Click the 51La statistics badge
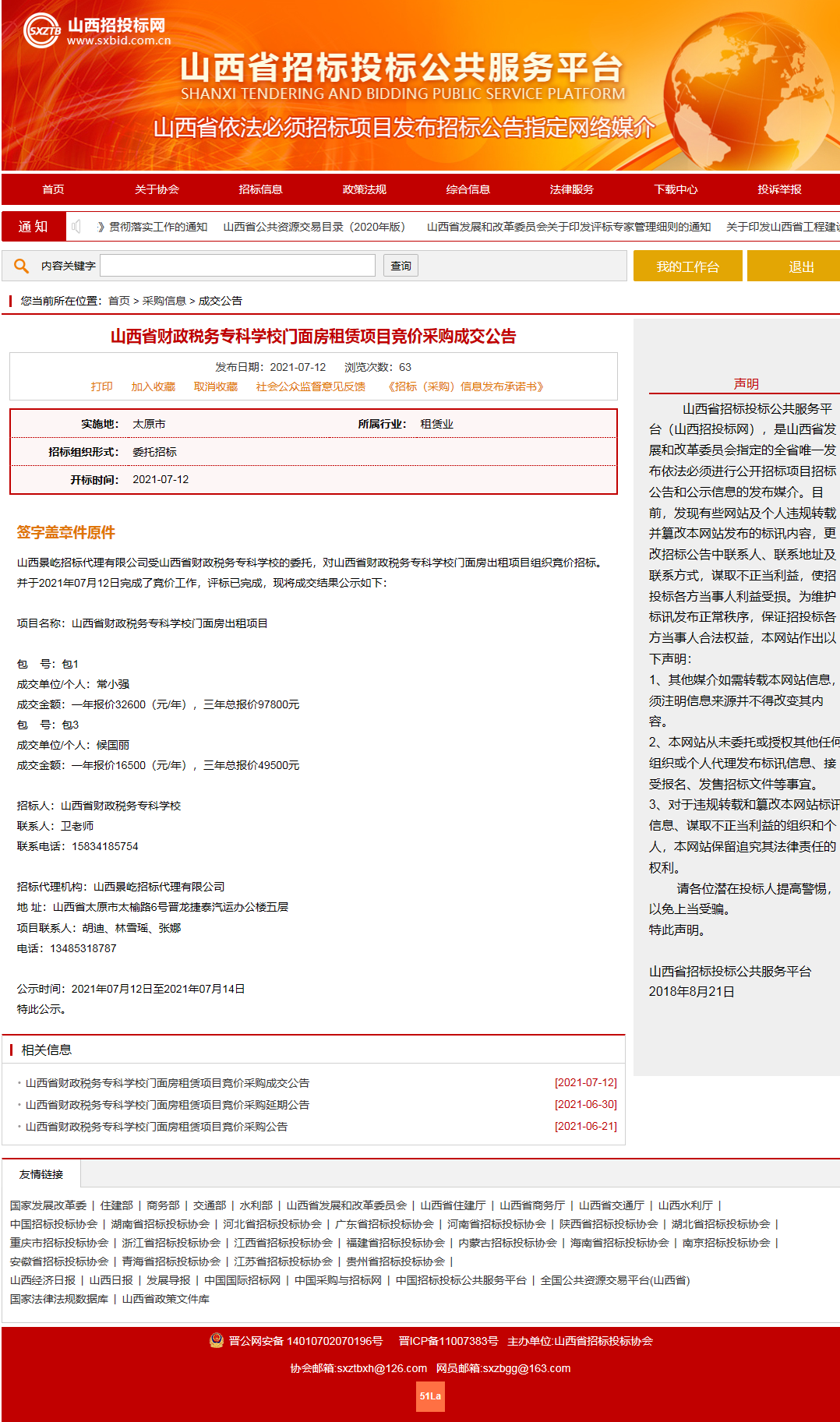The width and height of the screenshot is (840, 1422). 430,1396
